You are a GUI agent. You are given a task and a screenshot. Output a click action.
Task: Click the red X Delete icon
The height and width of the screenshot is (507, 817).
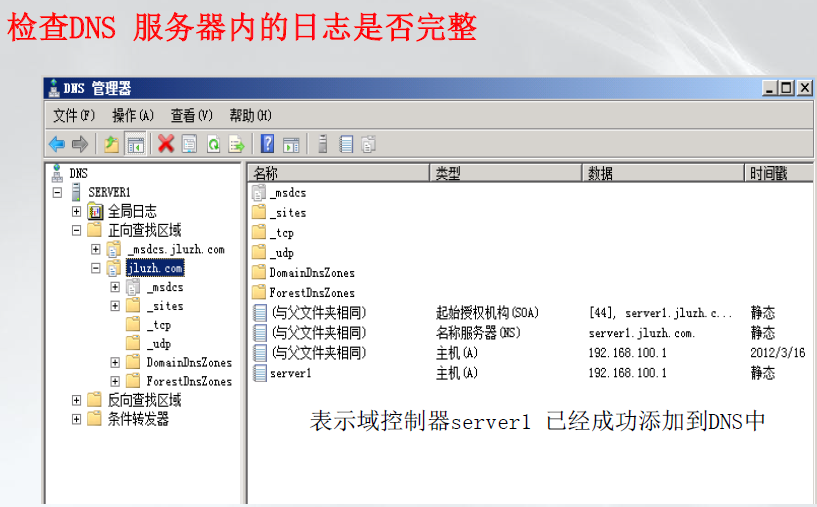pos(166,144)
